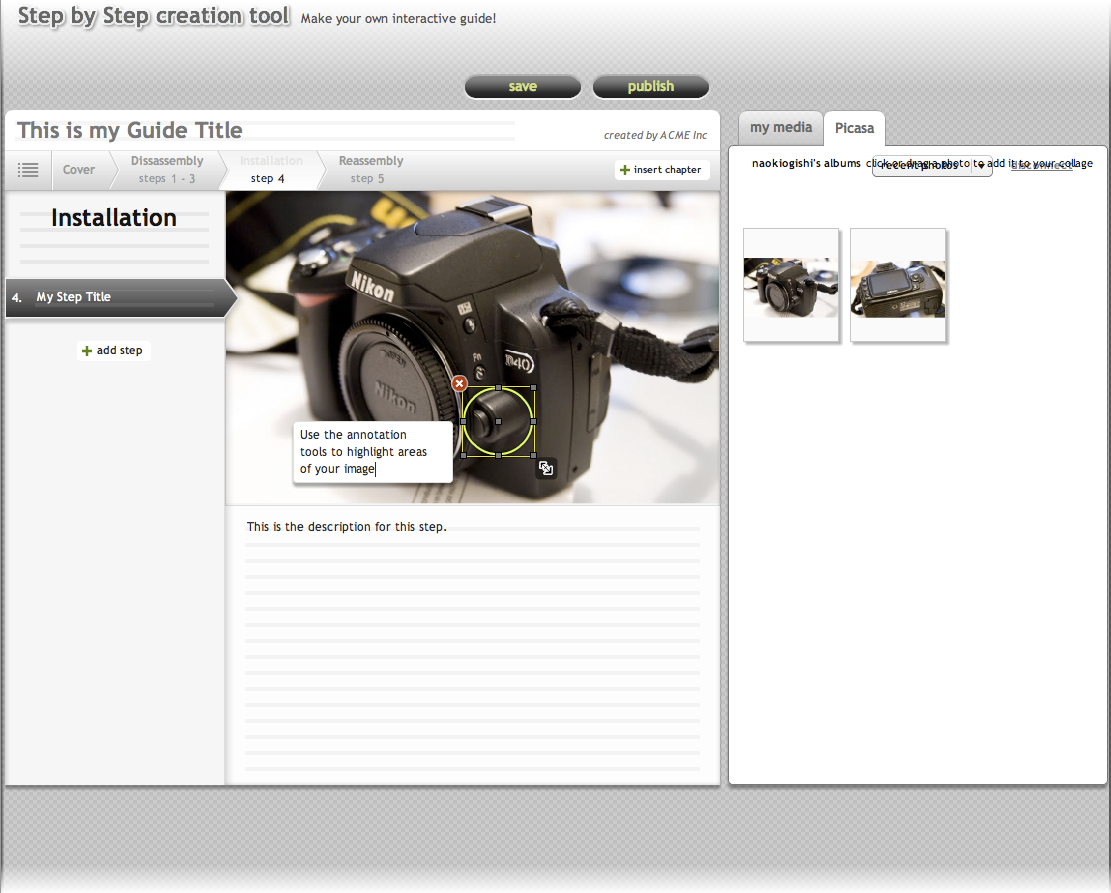Open the recent photos album dropdown
The image size is (1111, 893).
click(x=932, y=166)
